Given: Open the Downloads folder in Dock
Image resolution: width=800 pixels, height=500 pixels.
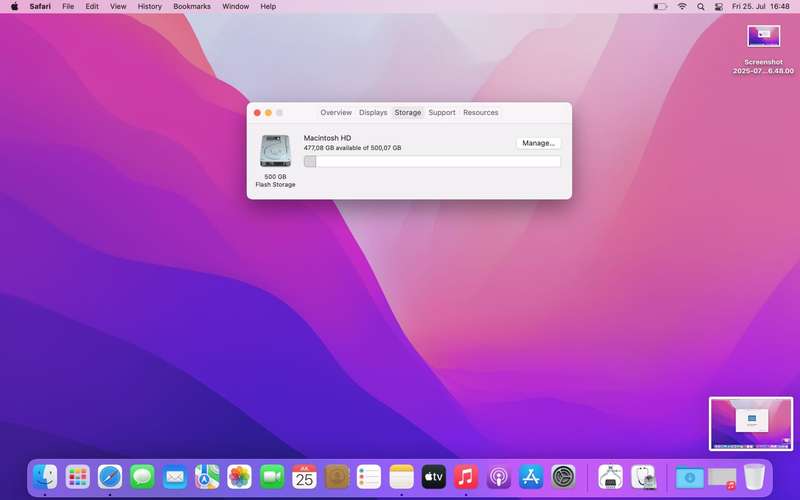Looking at the screenshot, I should [x=689, y=478].
